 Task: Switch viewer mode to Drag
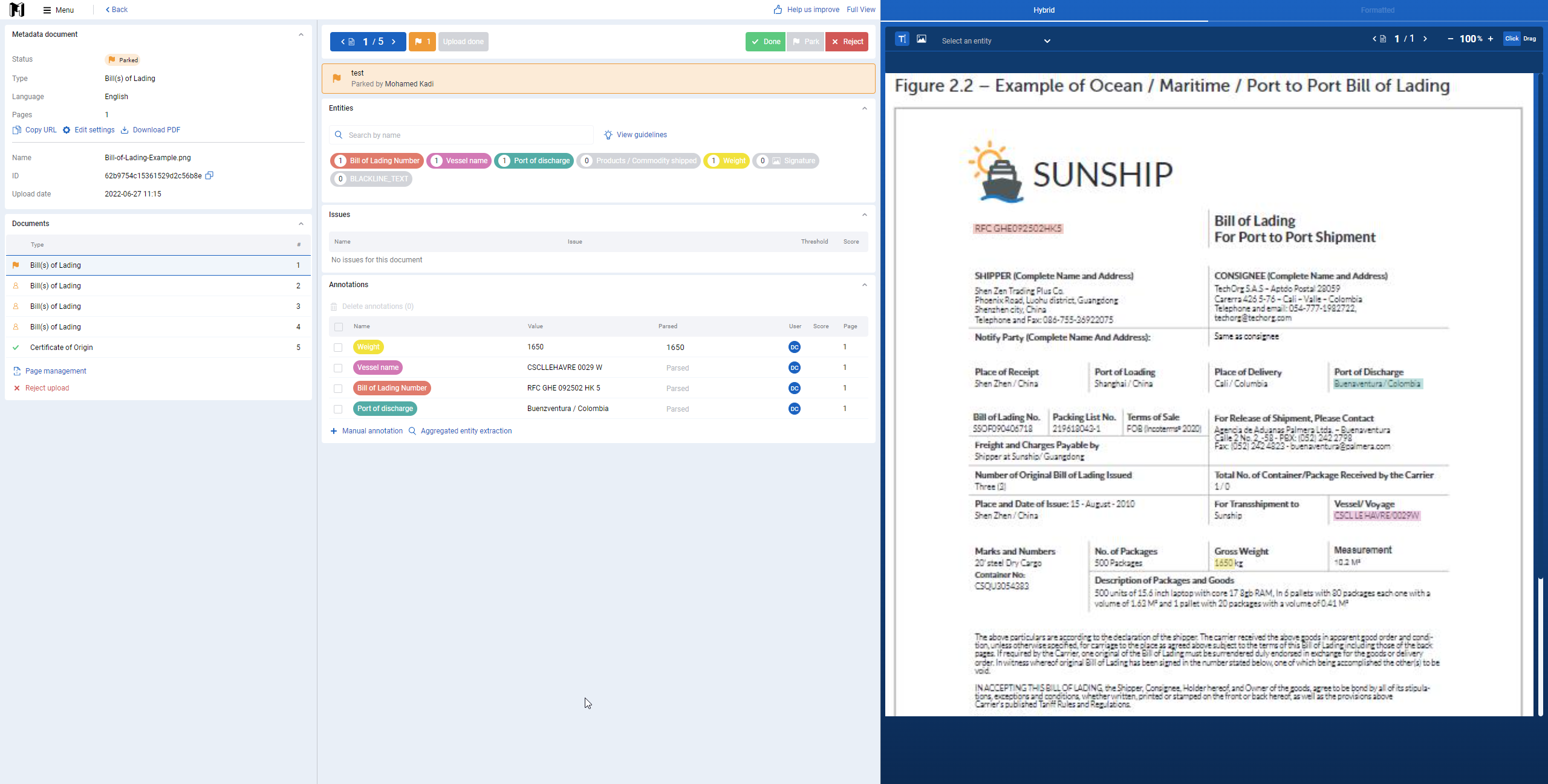click(x=1530, y=39)
